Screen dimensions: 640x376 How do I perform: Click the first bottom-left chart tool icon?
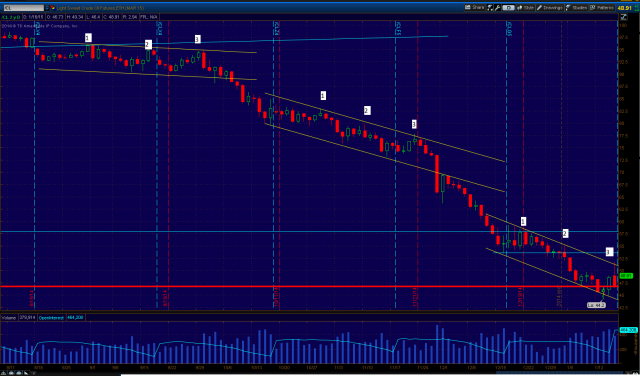tap(4, 373)
